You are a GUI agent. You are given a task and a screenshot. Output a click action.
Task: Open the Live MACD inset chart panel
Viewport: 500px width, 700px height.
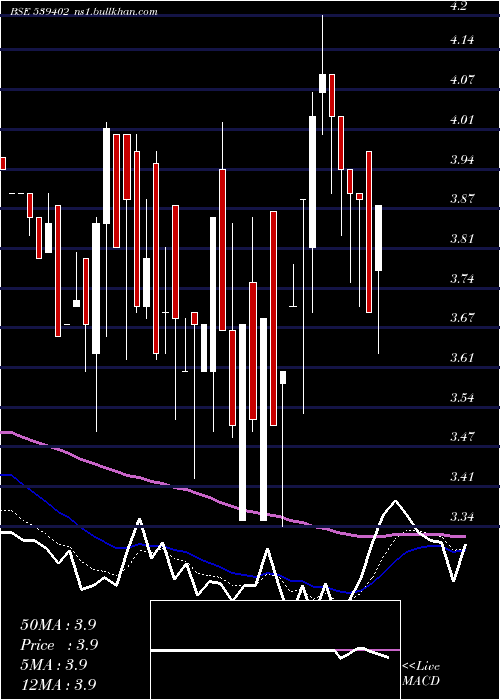point(275,650)
